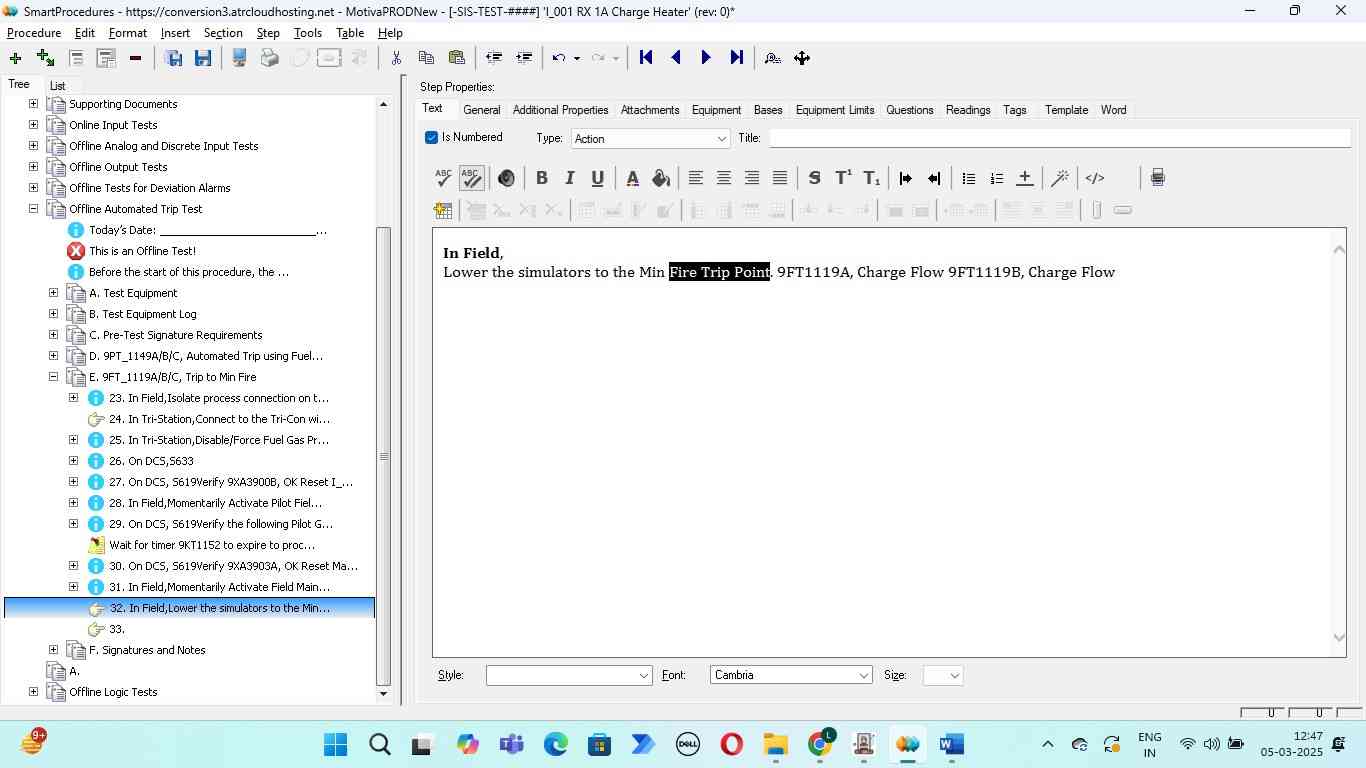The height and width of the screenshot is (768, 1366).
Task: Expand F. Signatures and Notes node
Action: tap(53, 650)
